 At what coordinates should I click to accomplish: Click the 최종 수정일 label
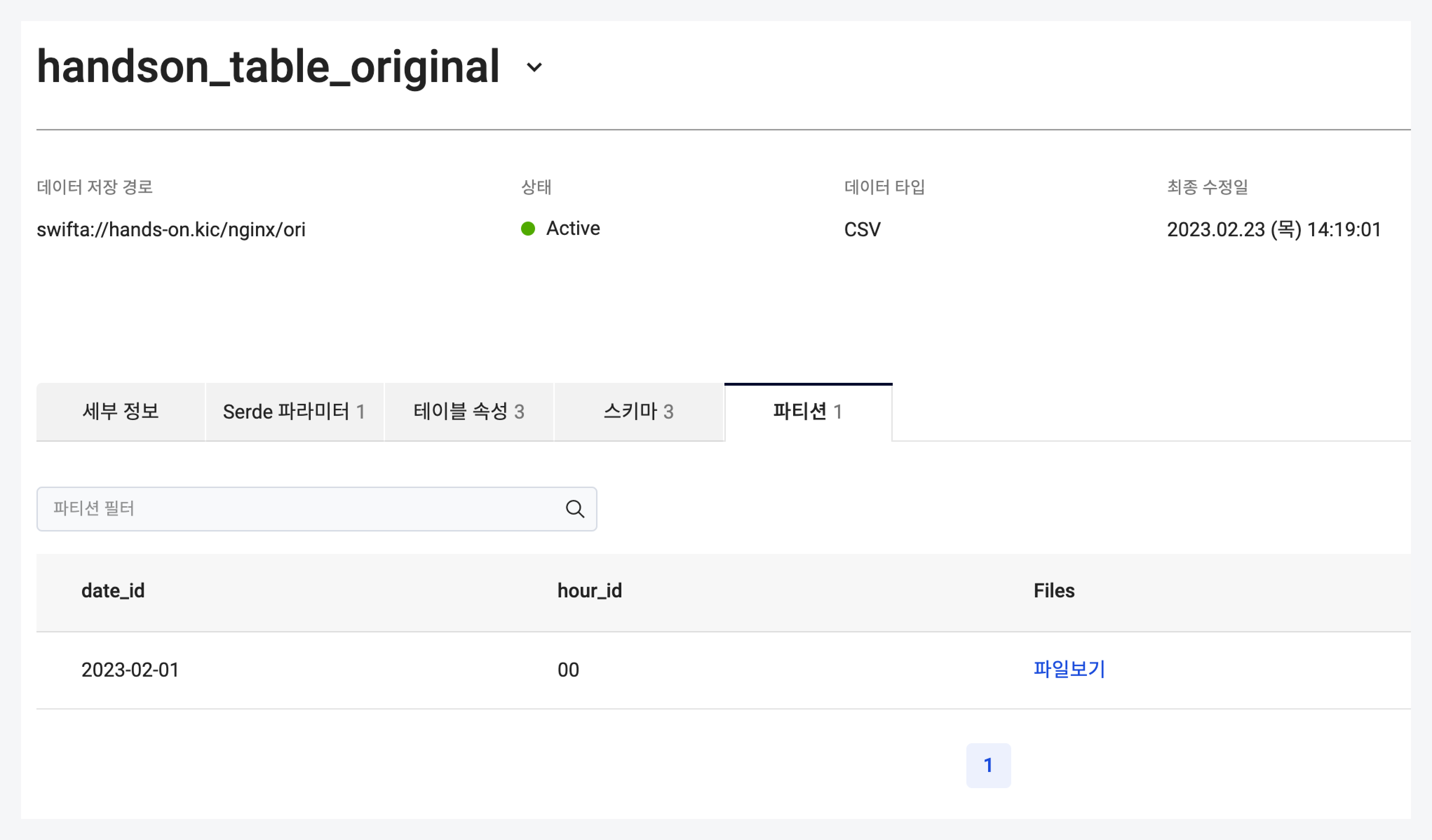pyautogui.click(x=1208, y=187)
